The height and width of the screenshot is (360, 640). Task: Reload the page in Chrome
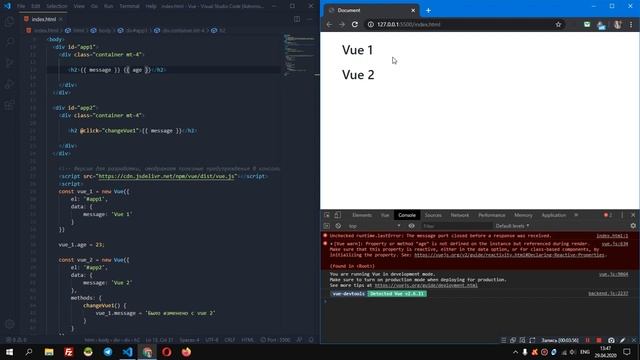(355, 24)
